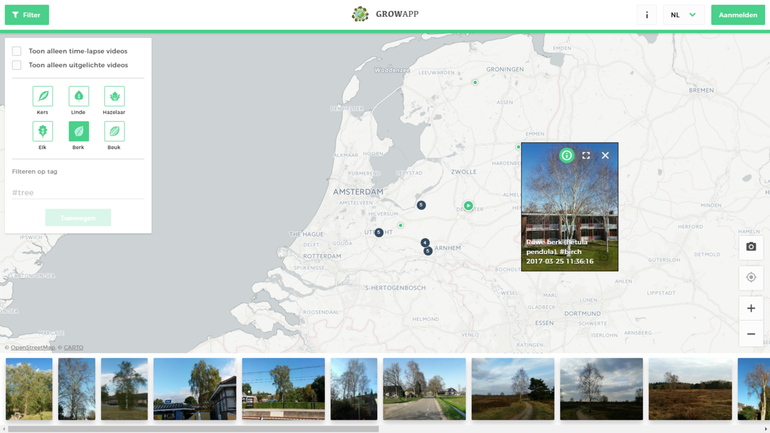Open third thumbnail of a single tree against blue sky
This screenshot has height=433, width=770.
pyautogui.click(x=124, y=389)
